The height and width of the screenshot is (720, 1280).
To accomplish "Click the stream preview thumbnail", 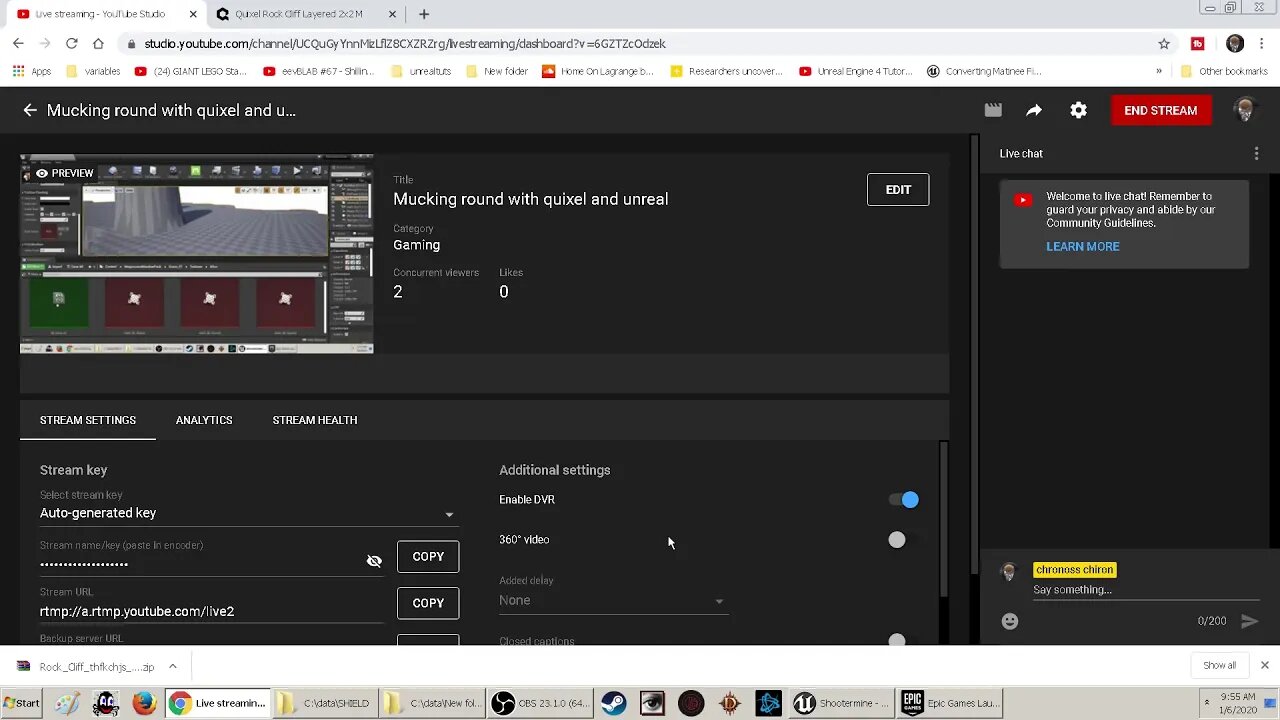I will point(197,254).
